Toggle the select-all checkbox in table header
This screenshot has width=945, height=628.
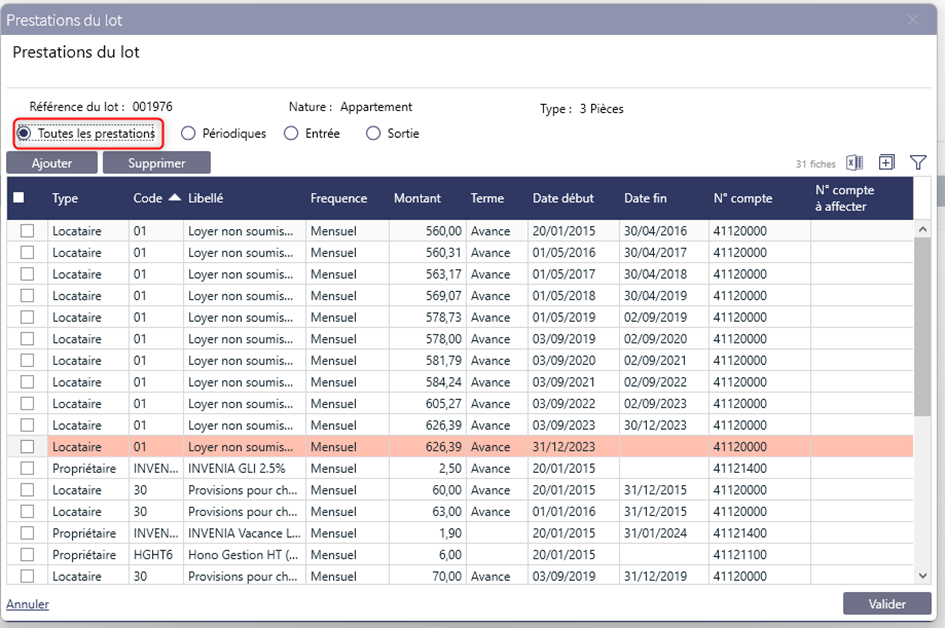[19, 198]
